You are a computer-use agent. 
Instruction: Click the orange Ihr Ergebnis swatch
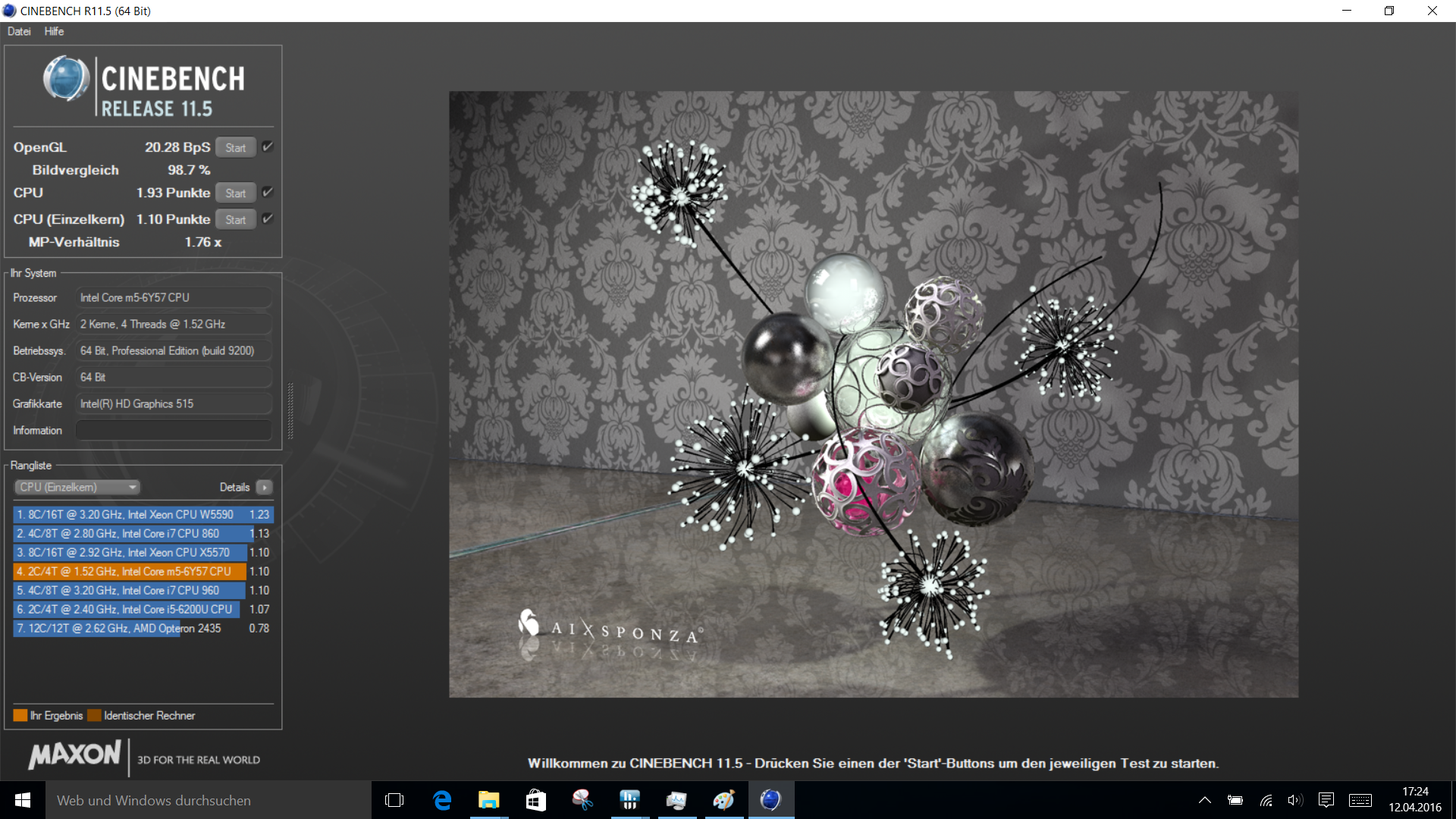click(x=20, y=715)
